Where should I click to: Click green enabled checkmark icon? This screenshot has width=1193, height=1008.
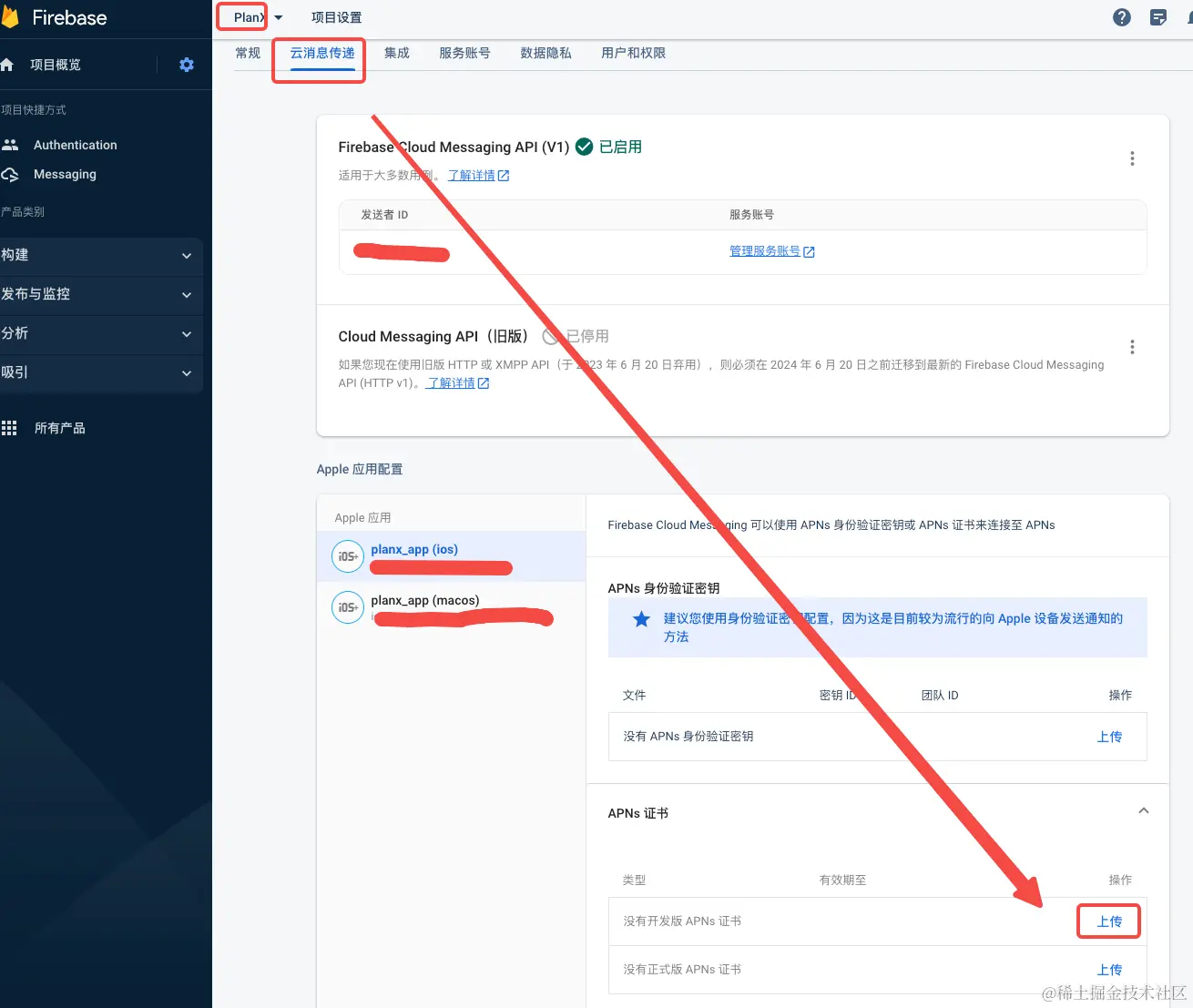(585, 147)
